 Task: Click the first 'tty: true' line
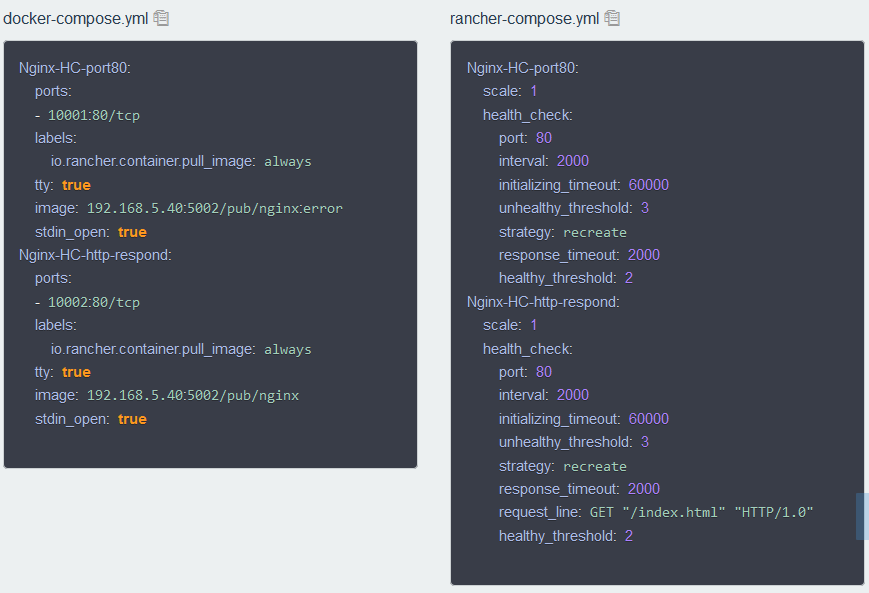[62, 185]
